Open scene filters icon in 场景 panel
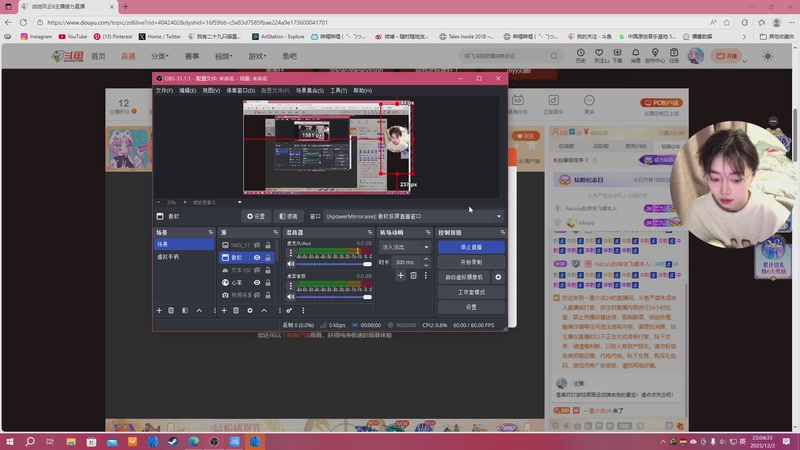This screenshot has width=800, height=450. (185, 310)
